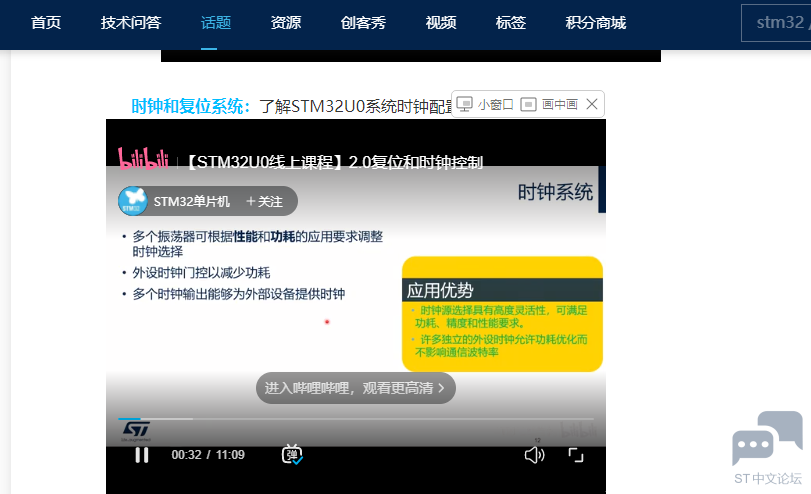Viewport: 811px width, 494px height.
Task: Mute the video volume speaker icon
Action: coord(534,455)
